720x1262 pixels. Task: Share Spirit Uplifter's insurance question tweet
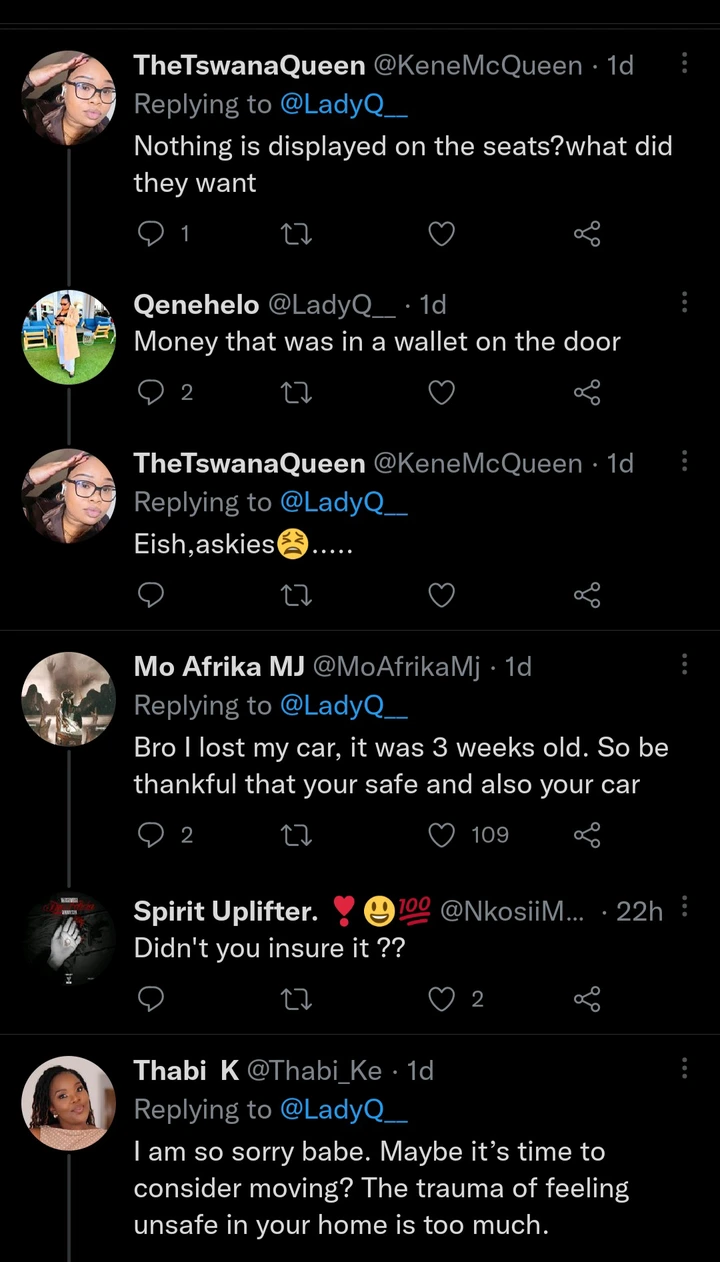pyautogui.click(x=587, y=998)
